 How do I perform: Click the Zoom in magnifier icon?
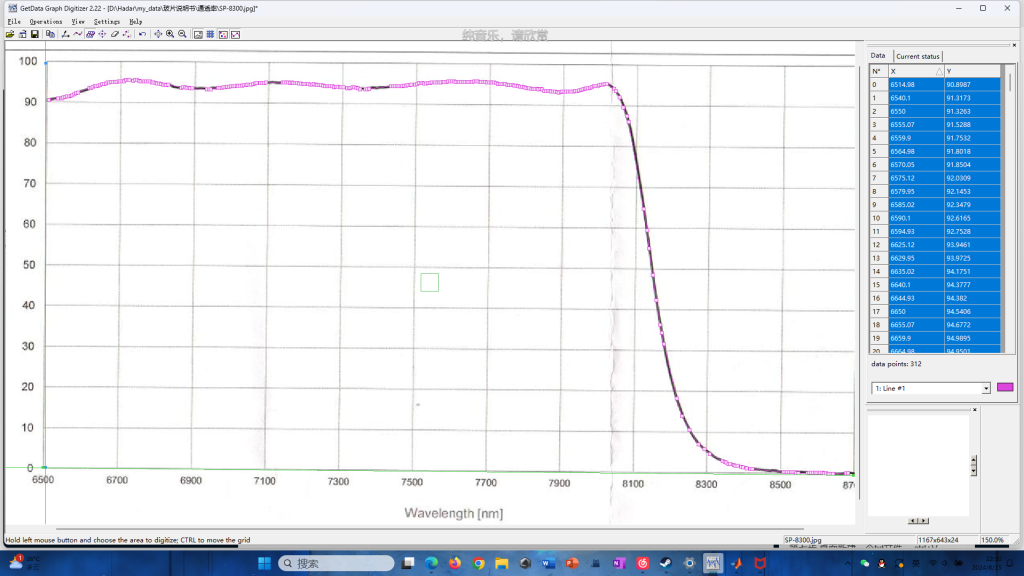pos(170,34)
